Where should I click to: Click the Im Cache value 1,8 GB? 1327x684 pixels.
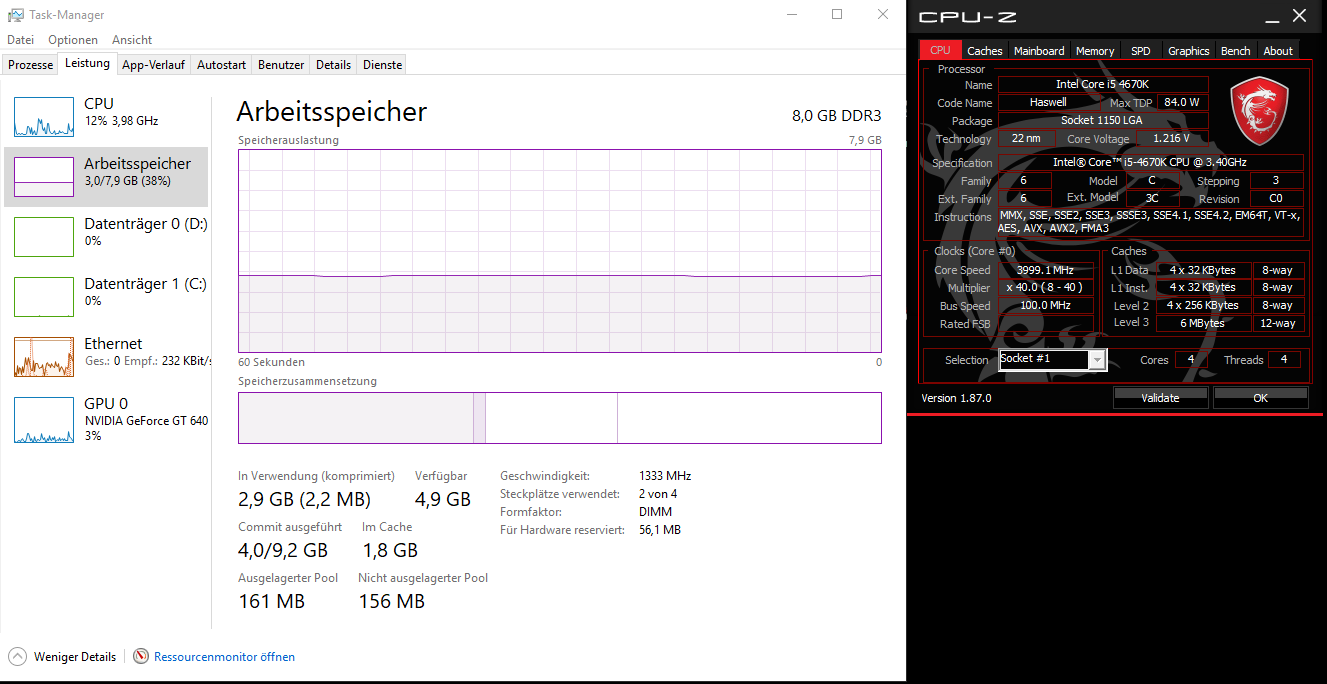tap(390, 550)
